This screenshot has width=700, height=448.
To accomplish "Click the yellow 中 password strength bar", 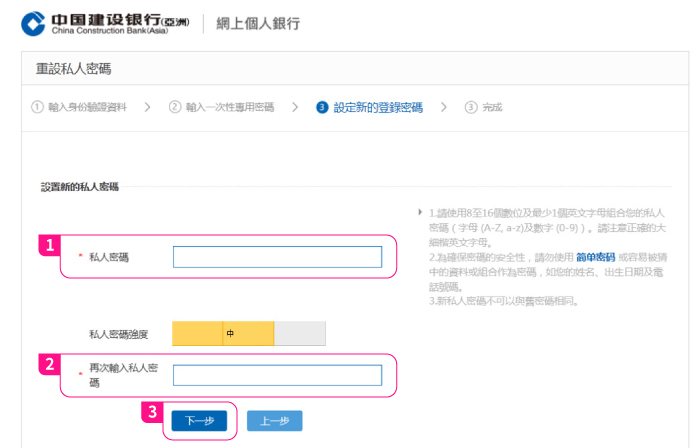I will [223, 333].
